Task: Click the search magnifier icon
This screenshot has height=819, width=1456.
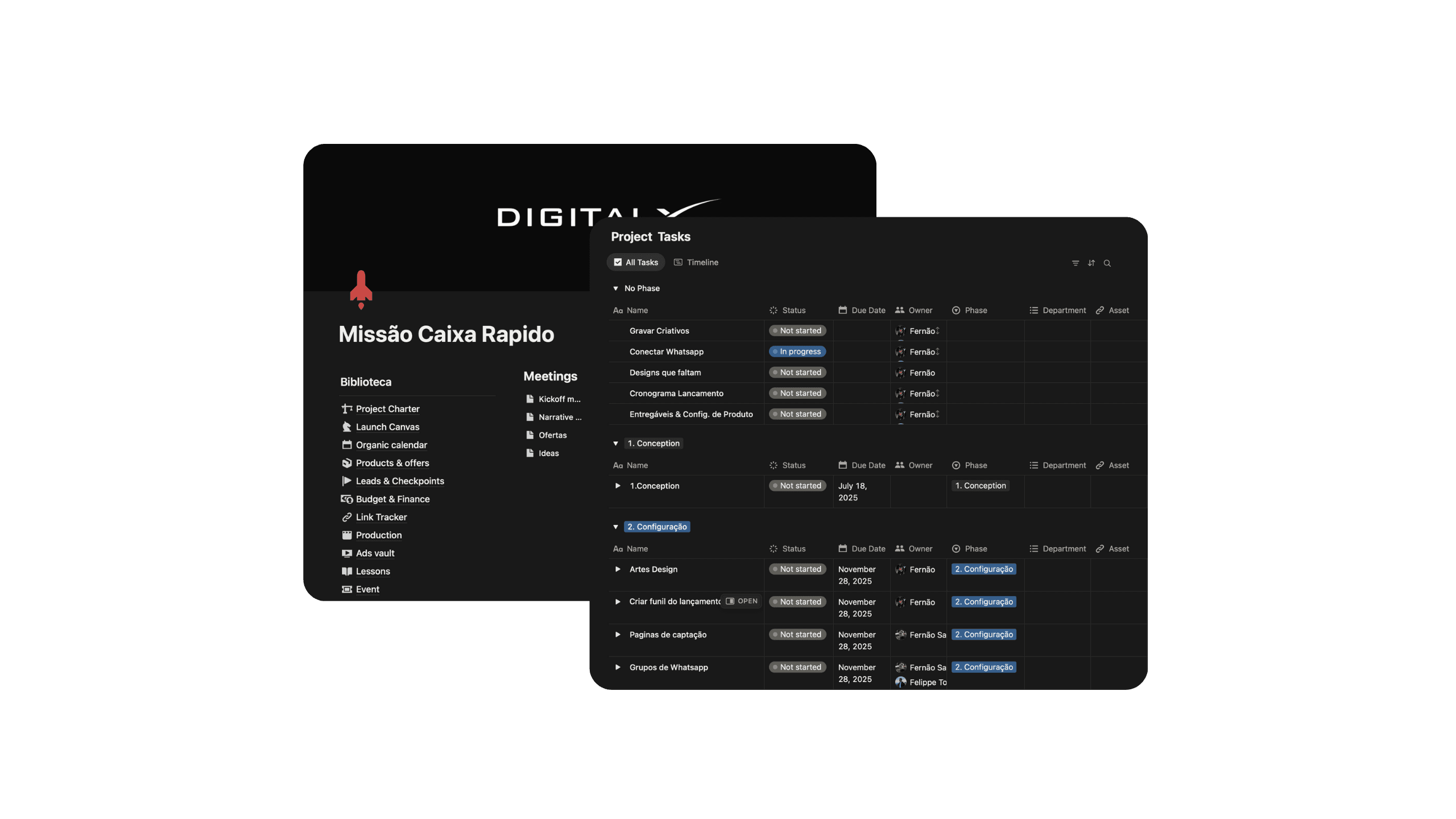Action: coord(1107,263)
